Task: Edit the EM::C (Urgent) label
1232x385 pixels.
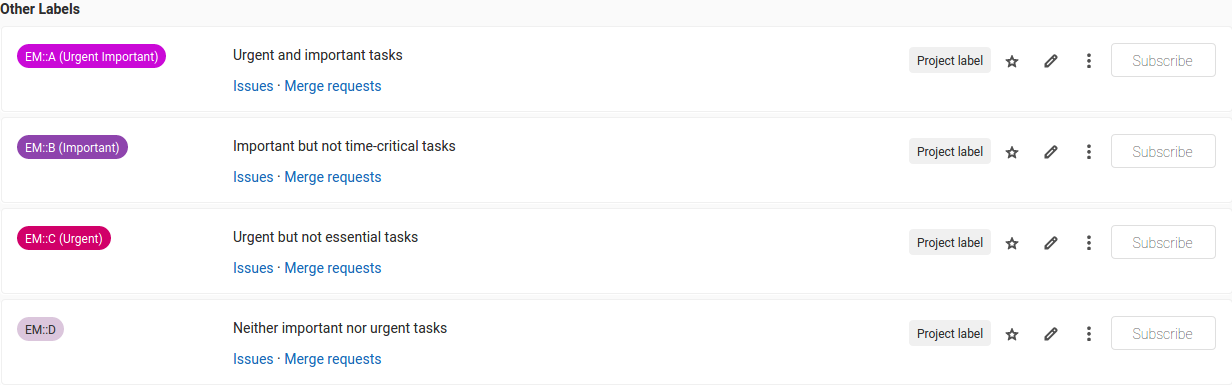Action: tap(1050, 243)
